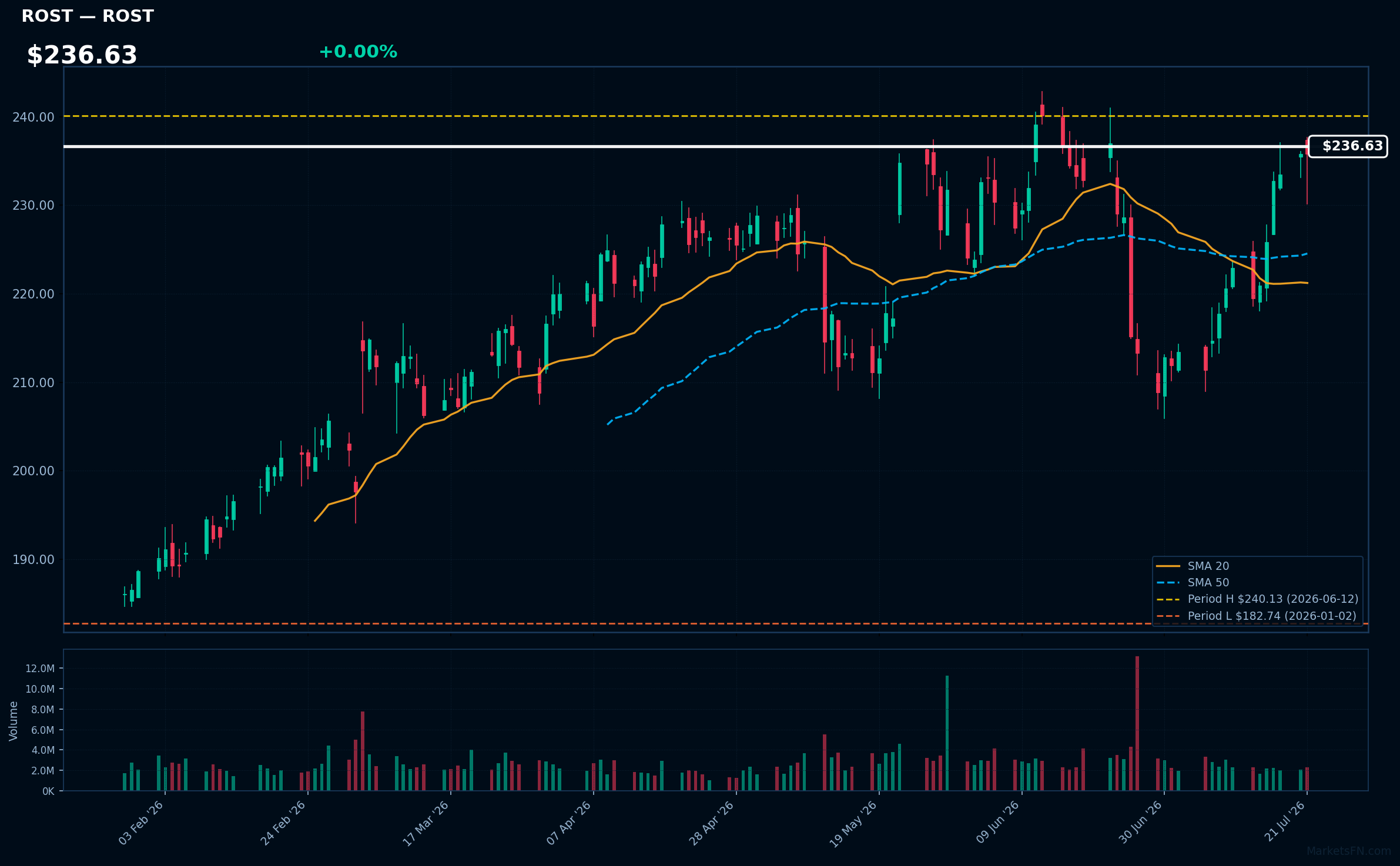Click the blue dashed SMA 50 legend sample

(x=1168, y=583)
